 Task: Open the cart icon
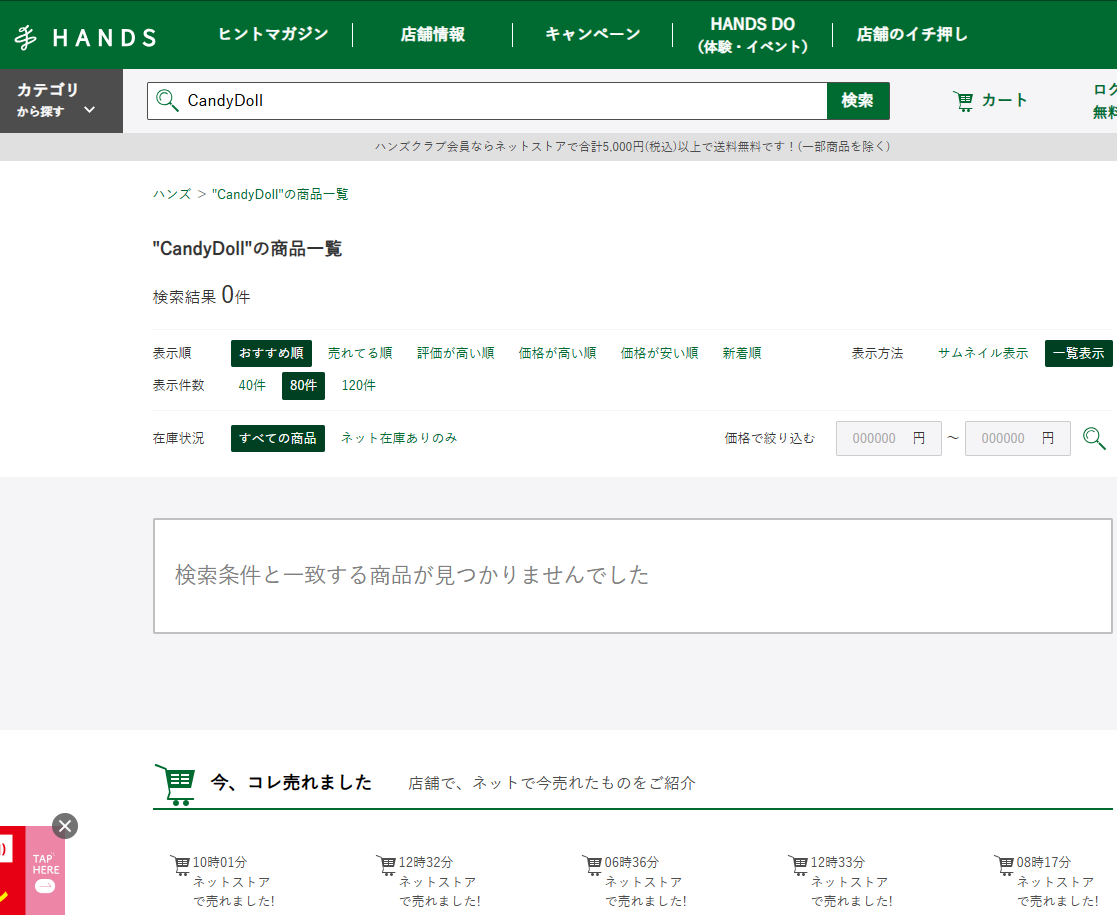[963, 101]
